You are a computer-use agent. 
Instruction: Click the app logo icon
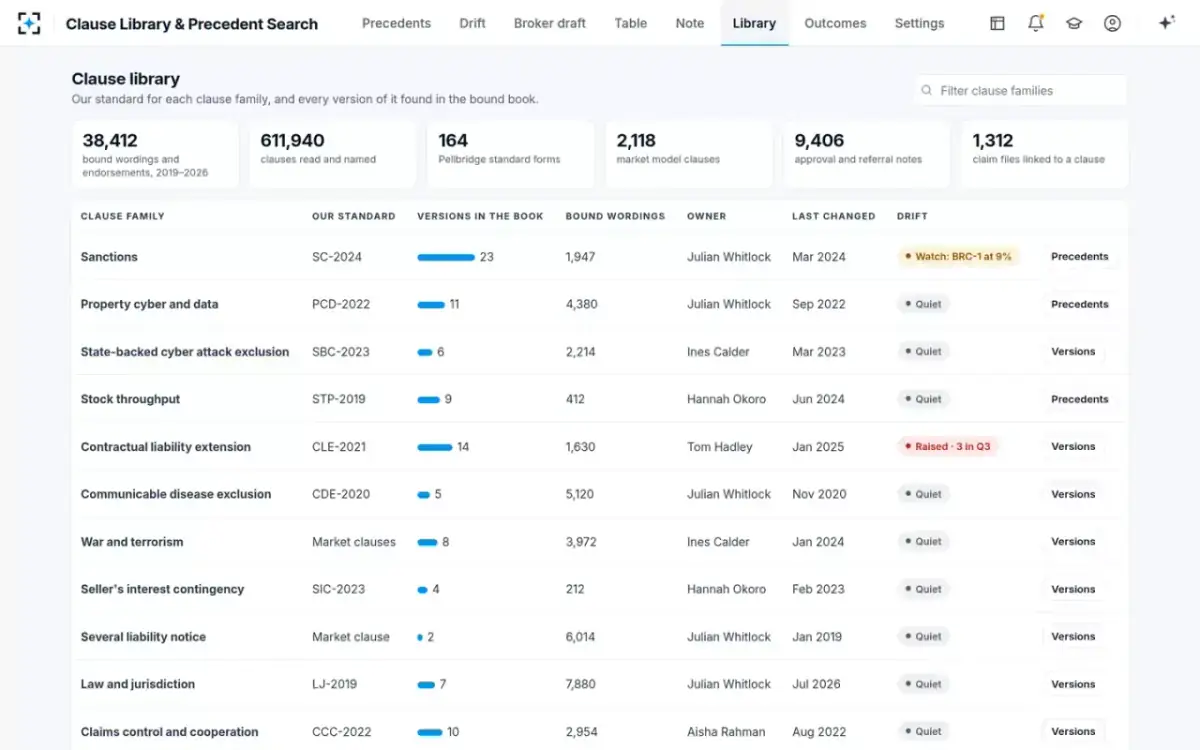pyautogui.click(x=29, y=23)
